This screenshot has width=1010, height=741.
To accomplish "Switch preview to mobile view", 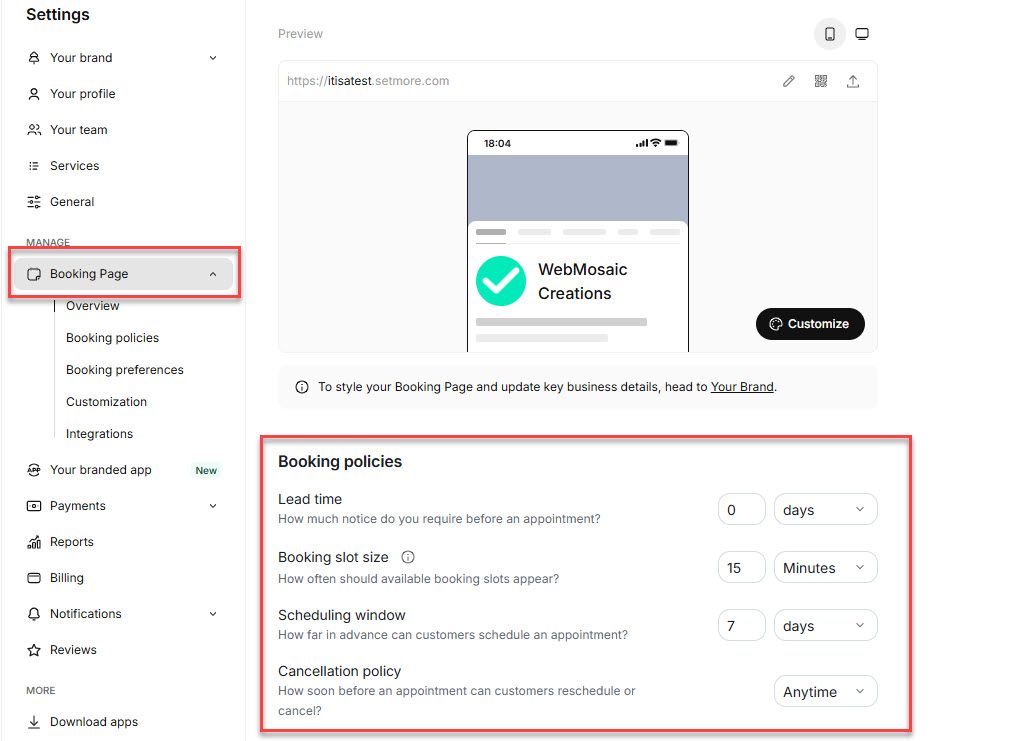I will (829, 33).
